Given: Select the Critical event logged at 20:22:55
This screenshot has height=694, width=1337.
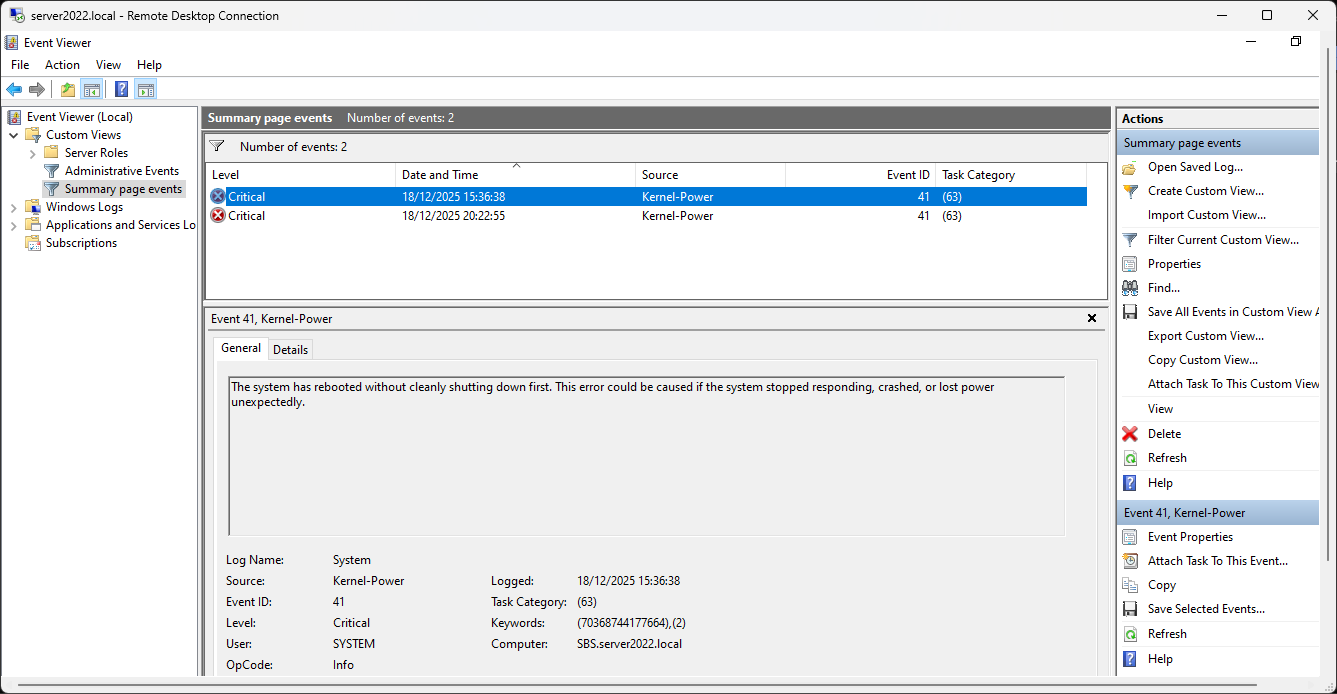Looking at the screenshot, I should click(x=453, y=216).
